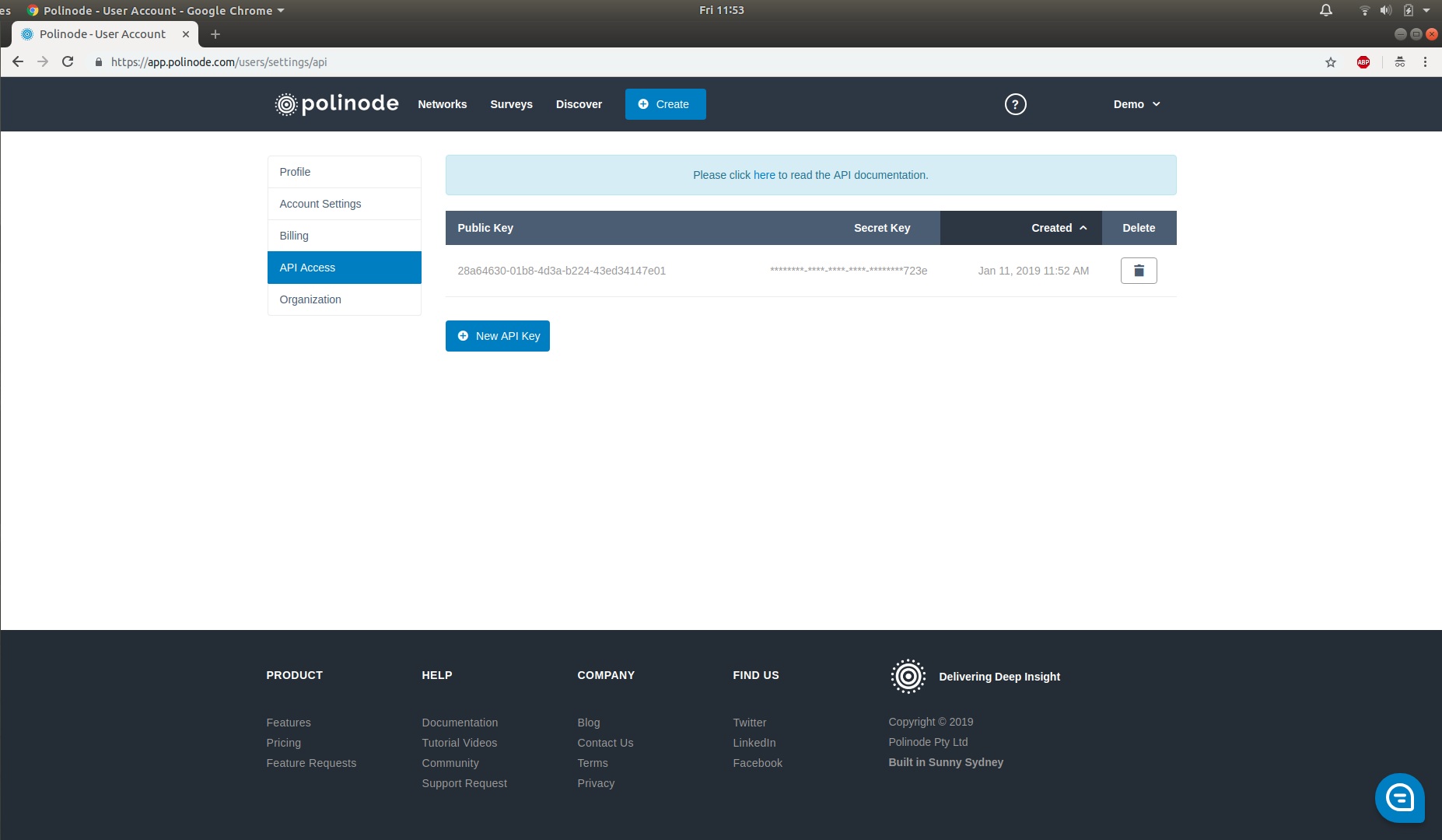Select the Profile settings tab
This screenshot has width=1442, height=840.
click(345, 172)
